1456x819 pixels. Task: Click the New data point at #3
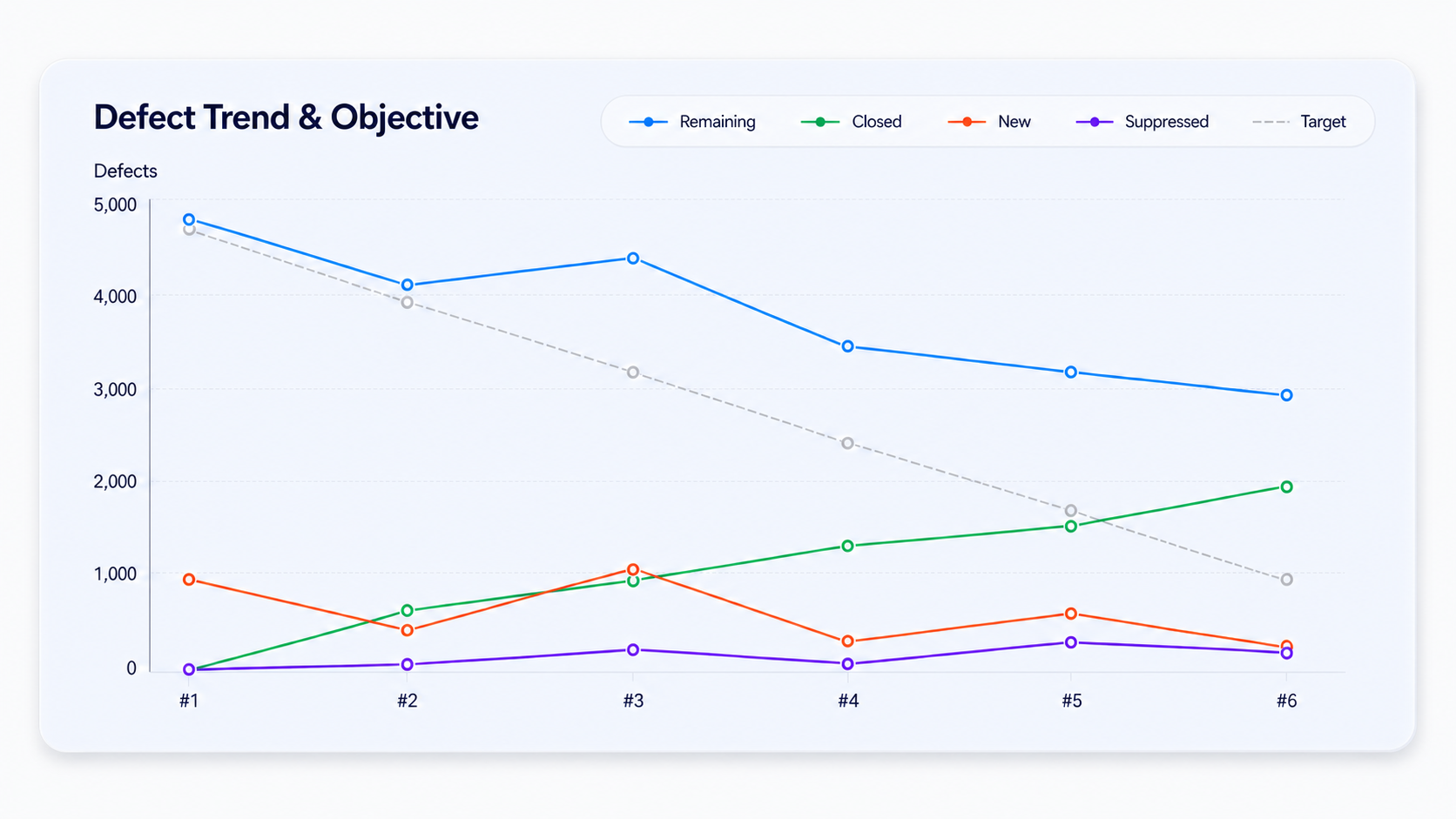point(633,569)
